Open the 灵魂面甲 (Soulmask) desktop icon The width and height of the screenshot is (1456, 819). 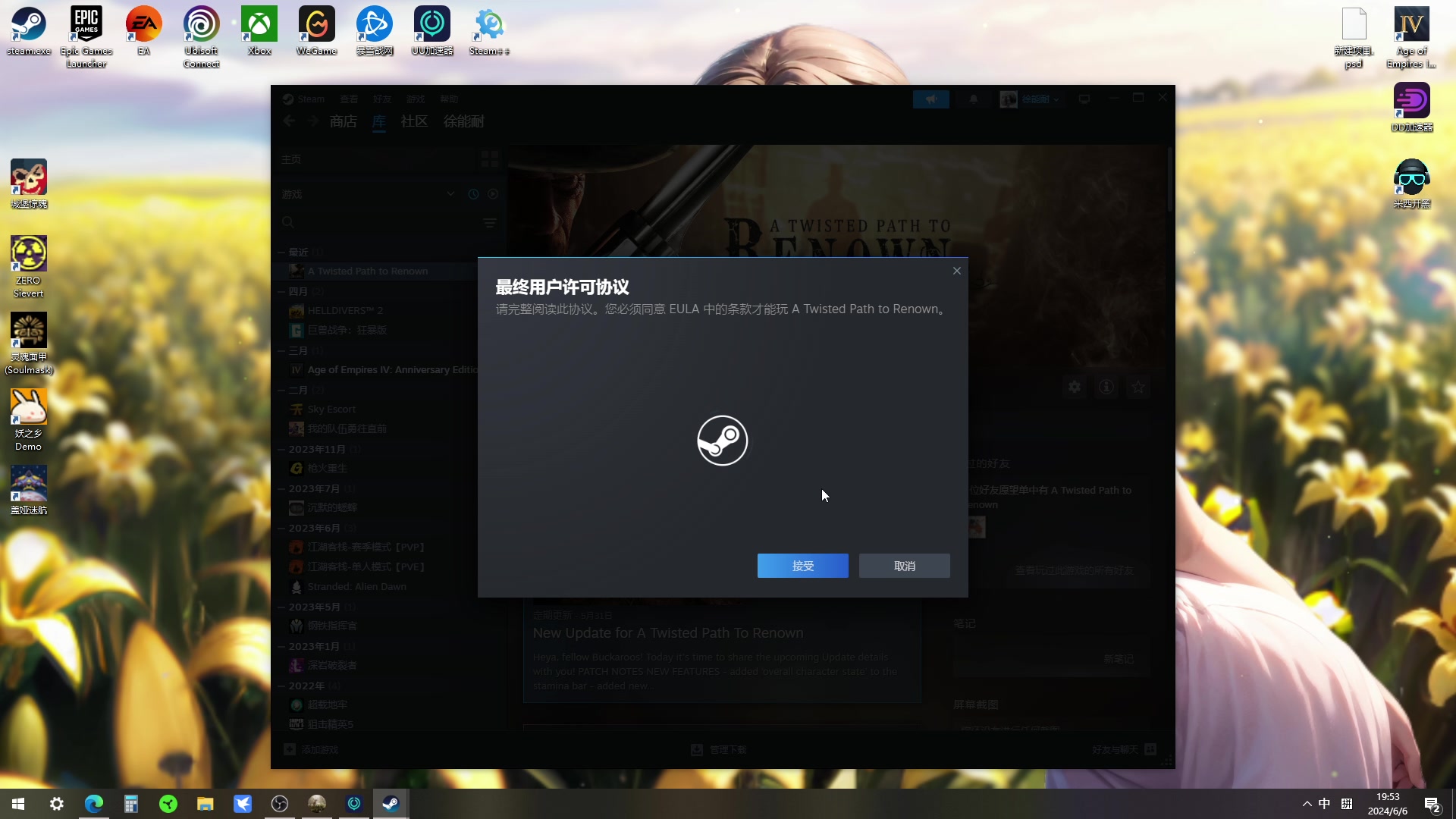pyautogui.click(x=29, y=343)
